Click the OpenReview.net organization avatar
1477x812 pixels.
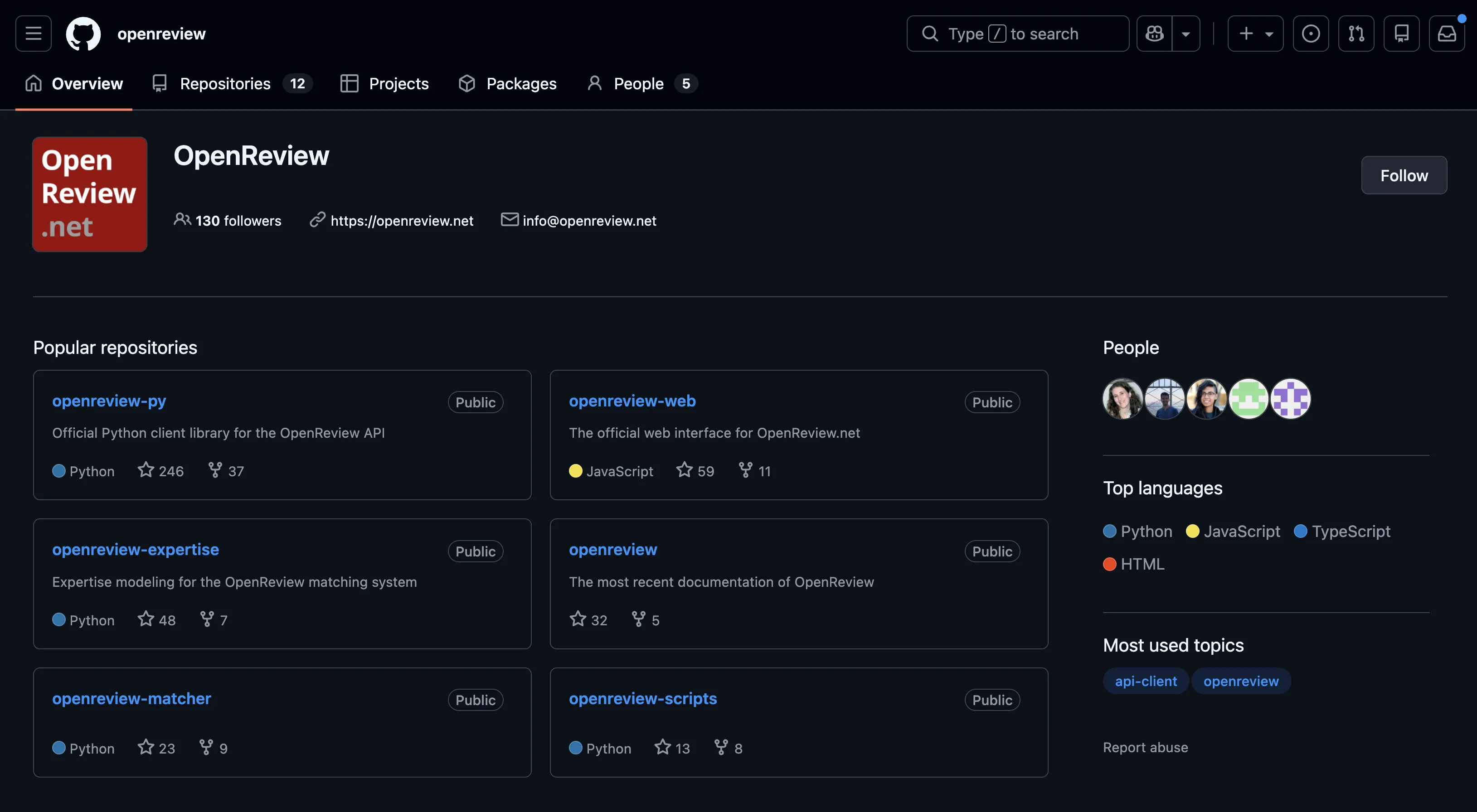point(89,194)
